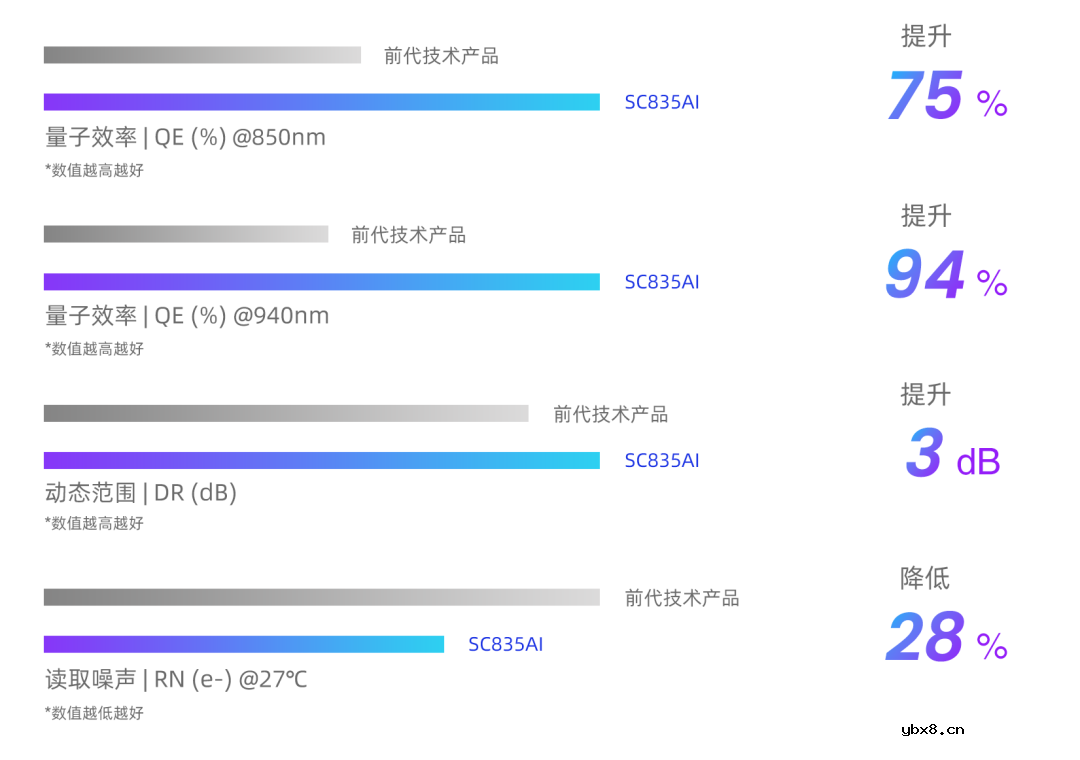The width and height of the screenshot is (1080, 760).
Task: Click the SC835AI gradient bar for read noise
Action: (243, 644)
